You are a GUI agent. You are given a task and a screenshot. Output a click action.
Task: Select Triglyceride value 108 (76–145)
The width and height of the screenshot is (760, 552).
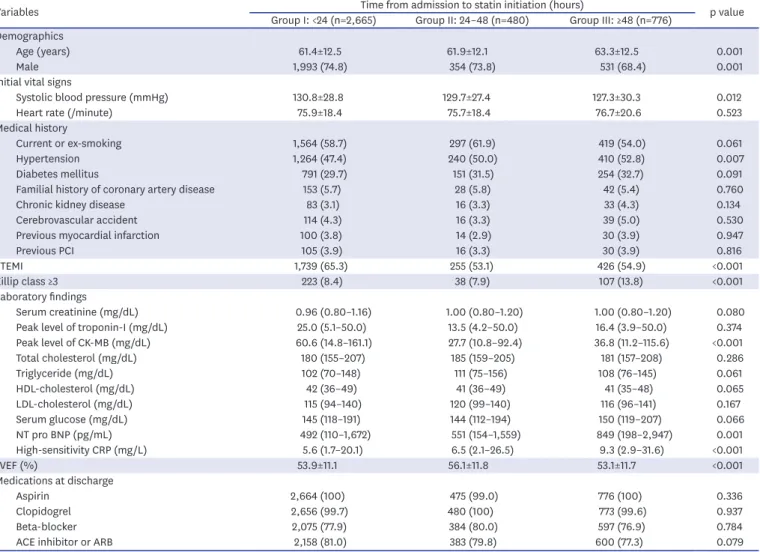(x=628, y=374)
